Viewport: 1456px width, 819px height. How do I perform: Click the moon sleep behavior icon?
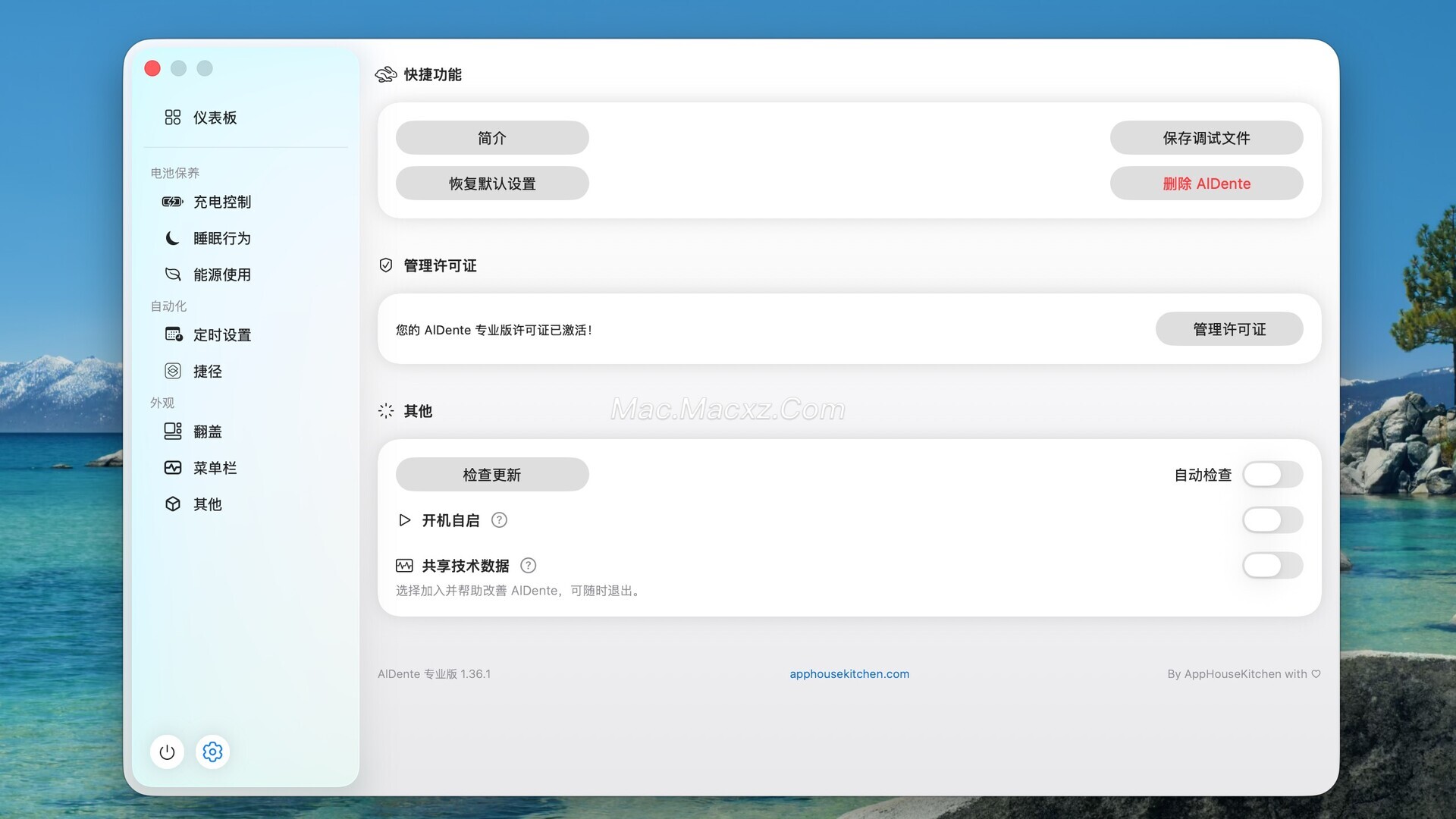173,238
